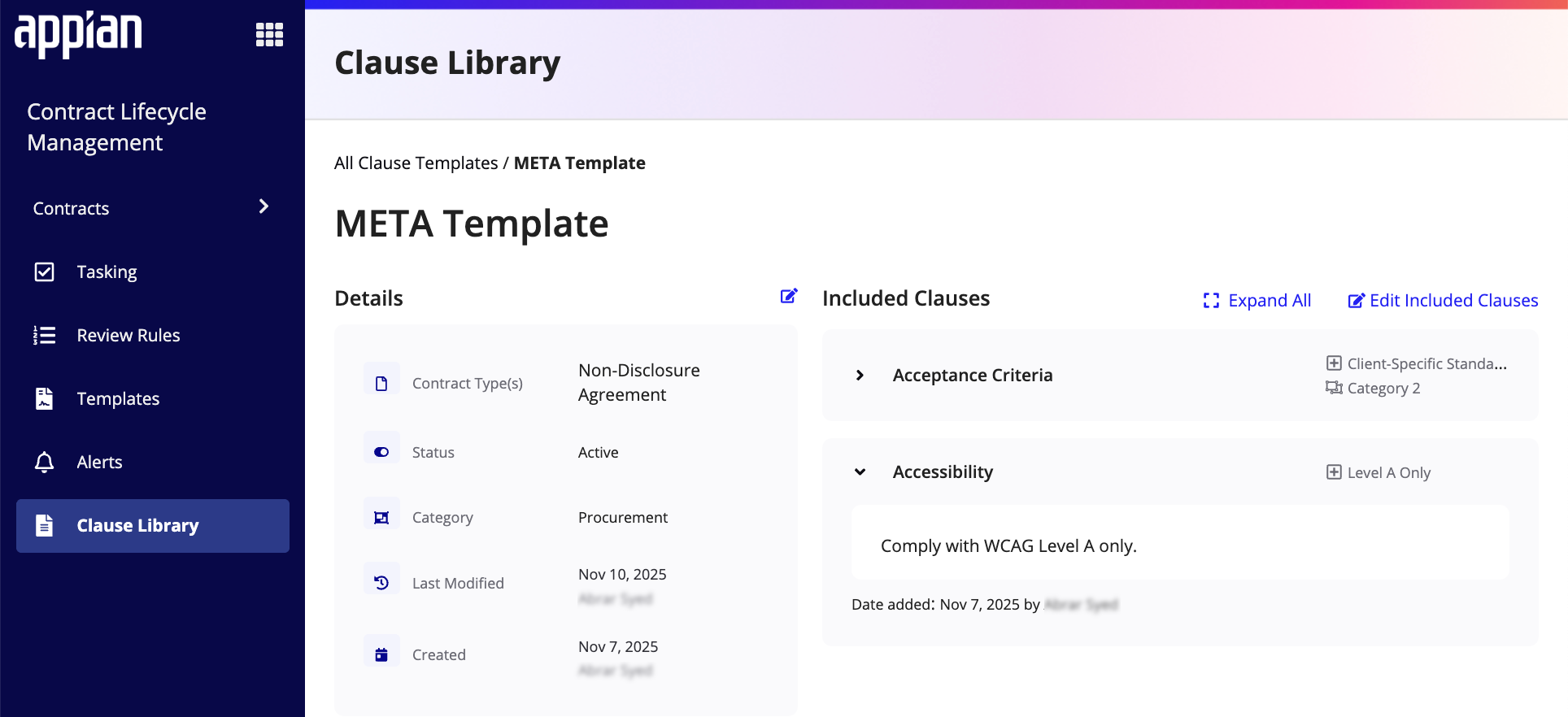Click the Contract Lifecycle Management title
The width and height of the screenshot is (1568, 717).
pyautogui.click(x=116, y=127)
